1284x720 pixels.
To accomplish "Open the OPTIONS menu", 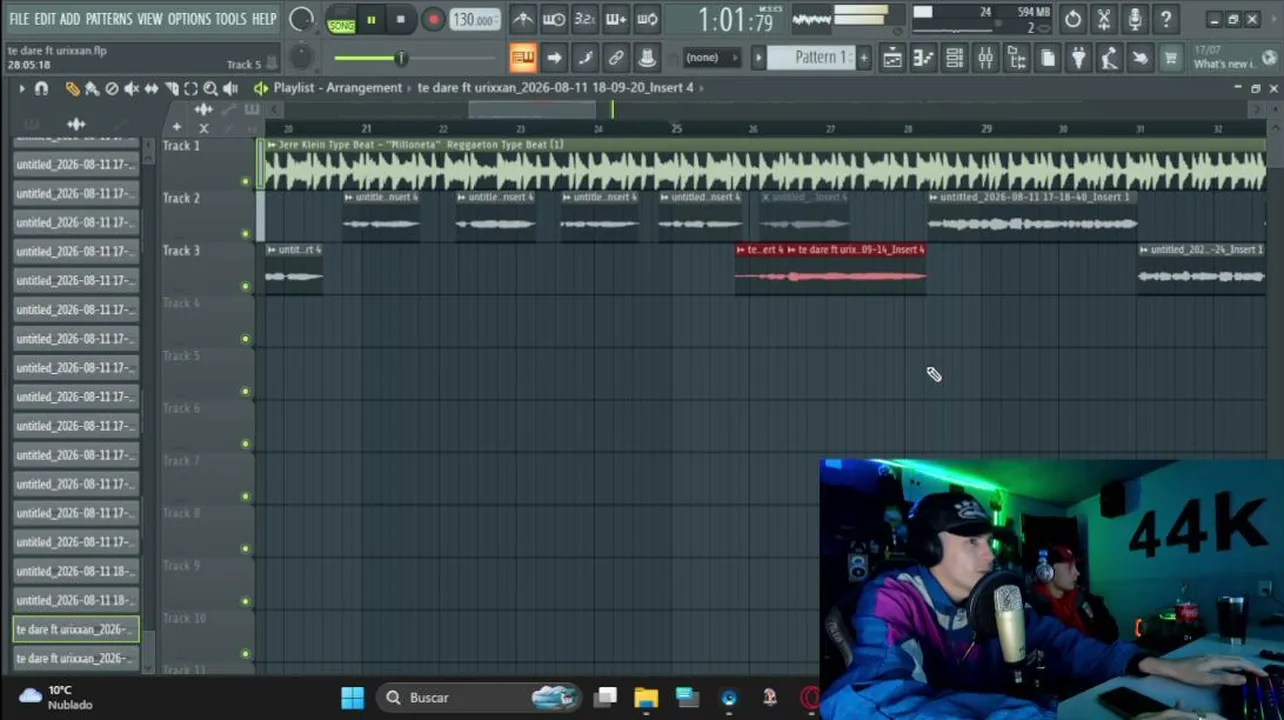I will 189,19.
